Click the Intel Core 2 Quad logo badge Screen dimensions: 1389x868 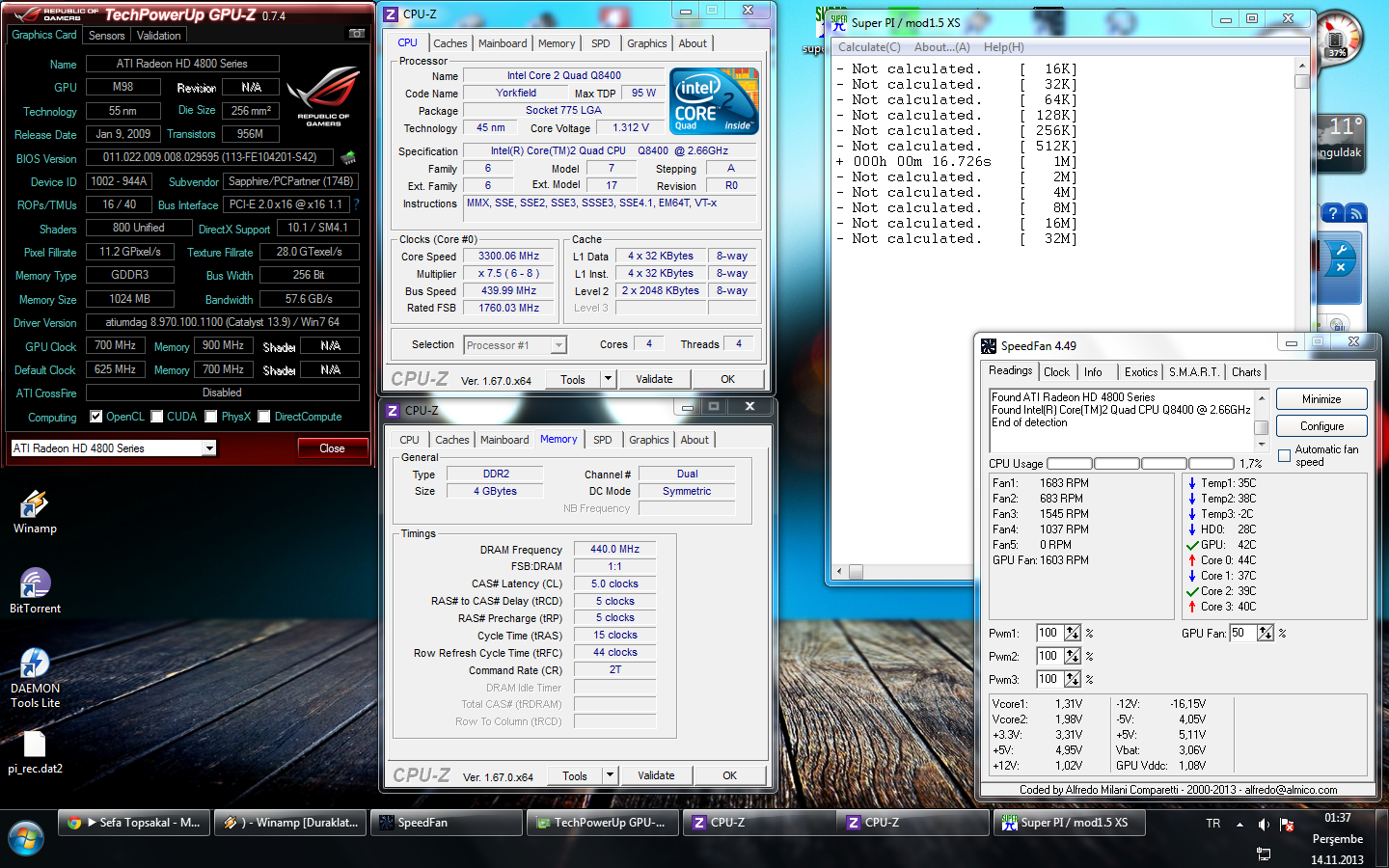[x=715, y=101]
